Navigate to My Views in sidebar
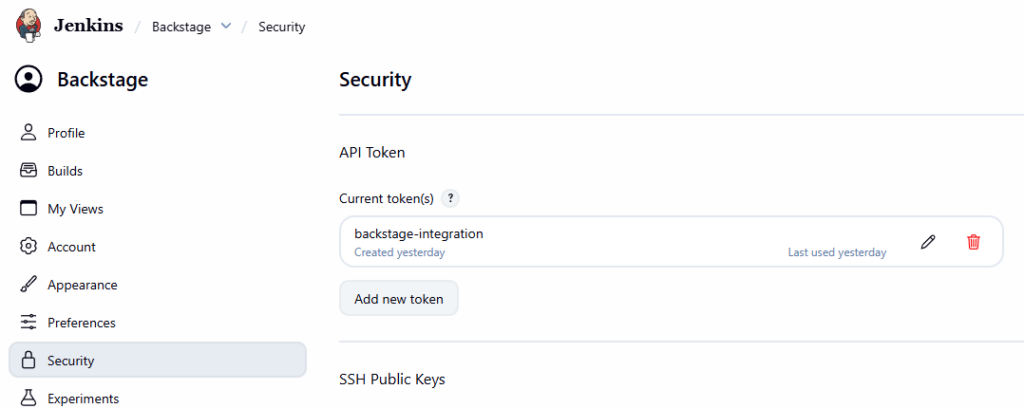1024x408 pixels. pos(75,209)
